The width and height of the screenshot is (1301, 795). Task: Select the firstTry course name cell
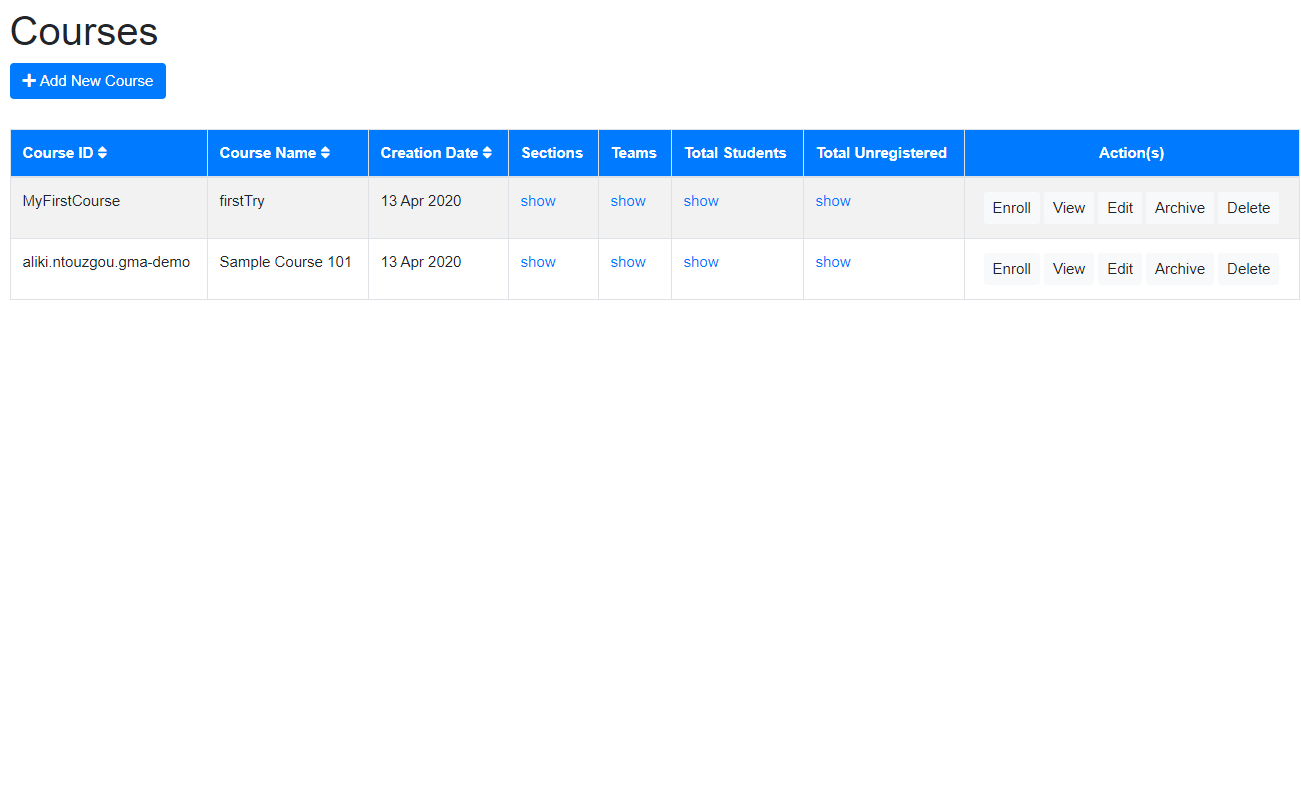288,208
